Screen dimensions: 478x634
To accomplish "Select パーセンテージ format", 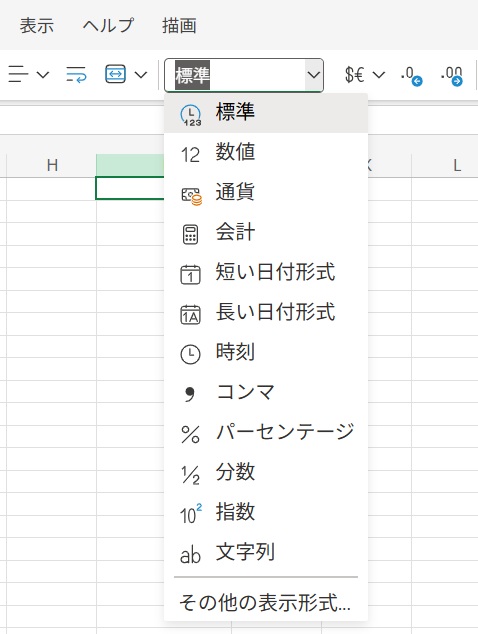I will 266,433.
